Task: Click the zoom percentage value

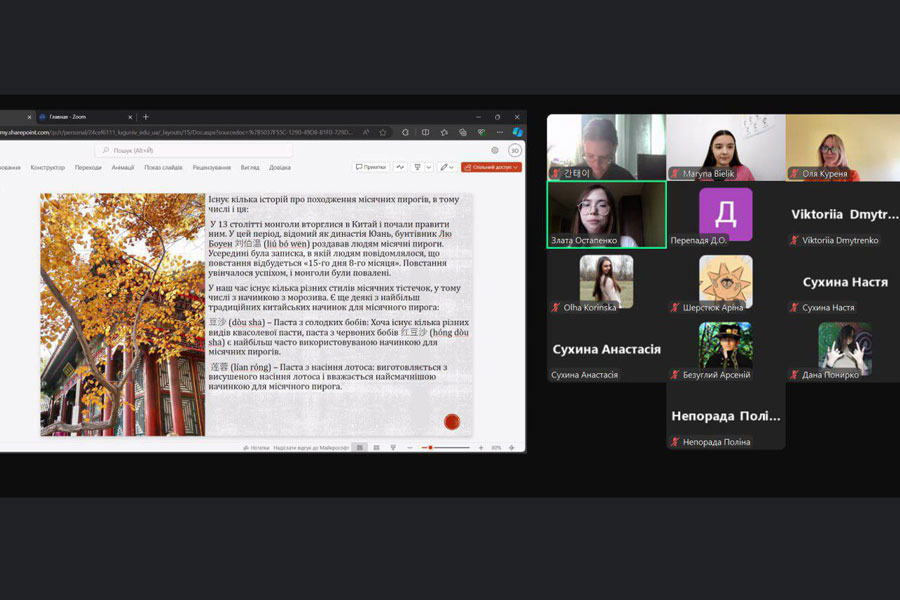Action: click(x=496, y=448)
